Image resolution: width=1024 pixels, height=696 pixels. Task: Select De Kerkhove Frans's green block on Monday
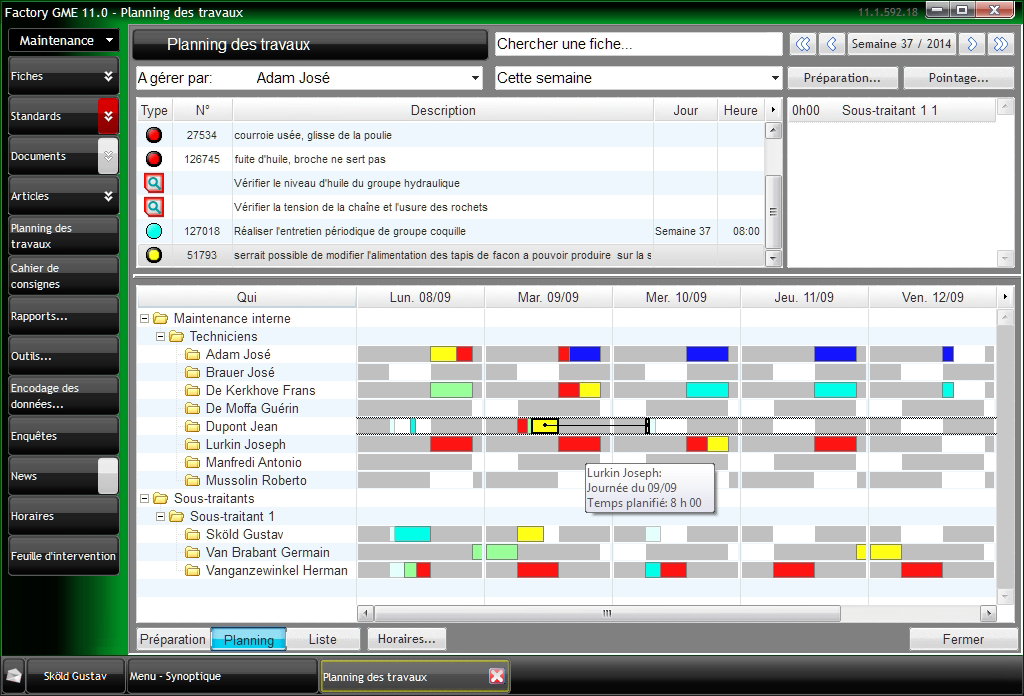click(451, 390)
